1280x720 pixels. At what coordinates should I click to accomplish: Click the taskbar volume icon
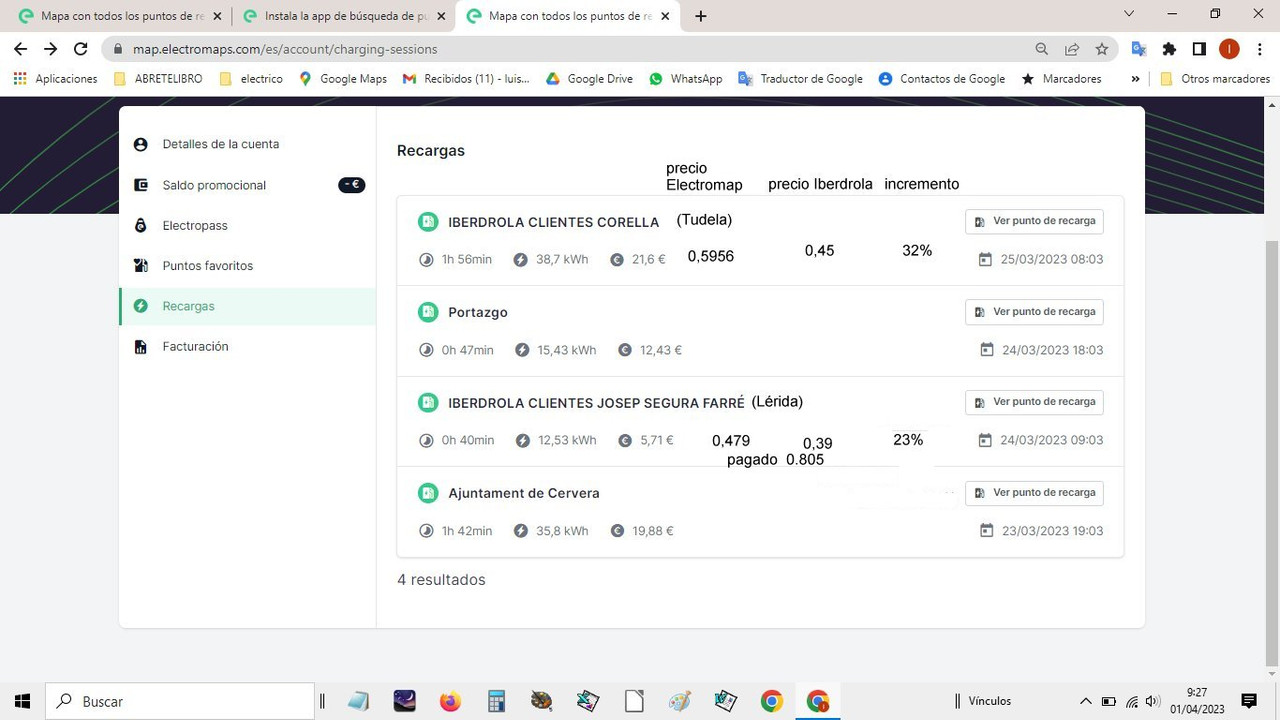(1153, 701)
